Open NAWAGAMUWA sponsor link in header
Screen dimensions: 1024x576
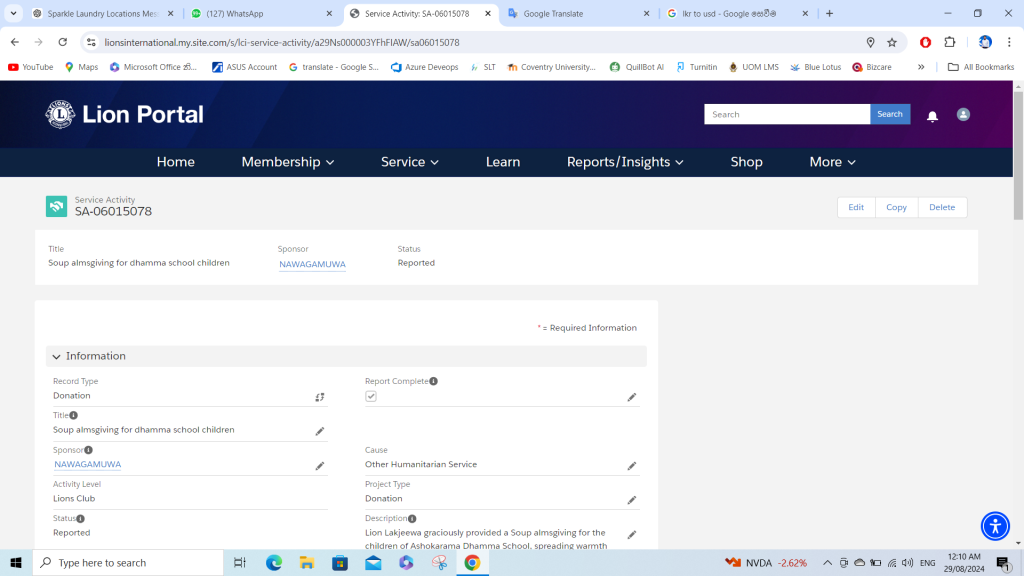point(312,264)
